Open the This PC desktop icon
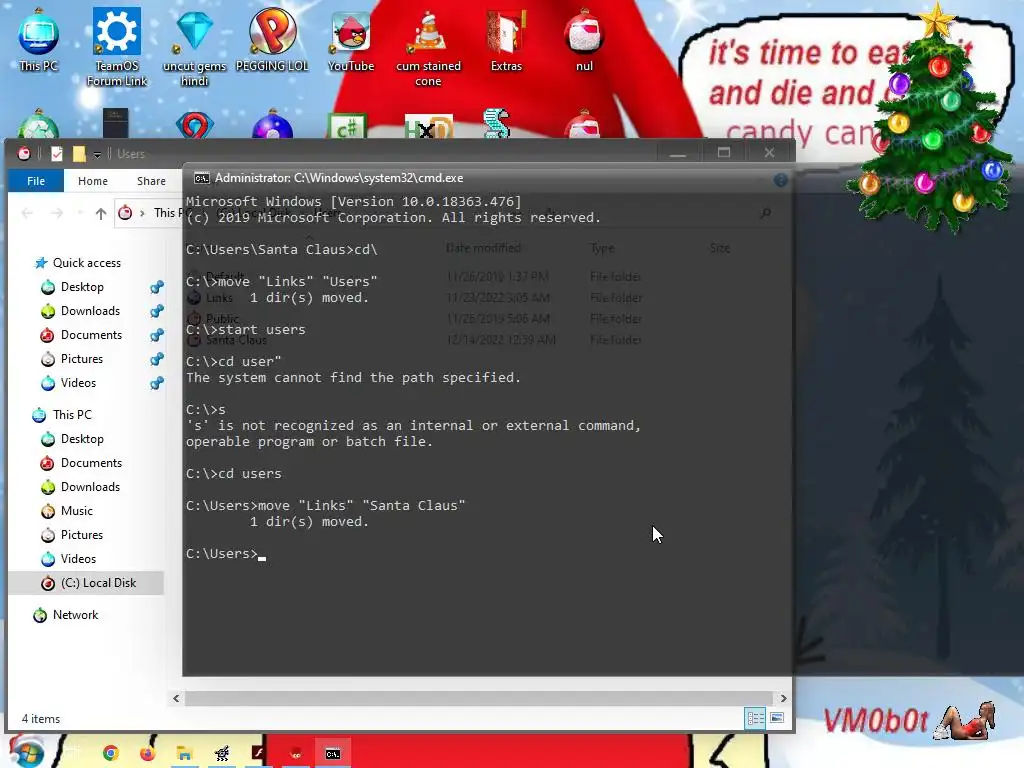Image resolution: width=1024 pixels, height=768 pixels. [39, 39]
